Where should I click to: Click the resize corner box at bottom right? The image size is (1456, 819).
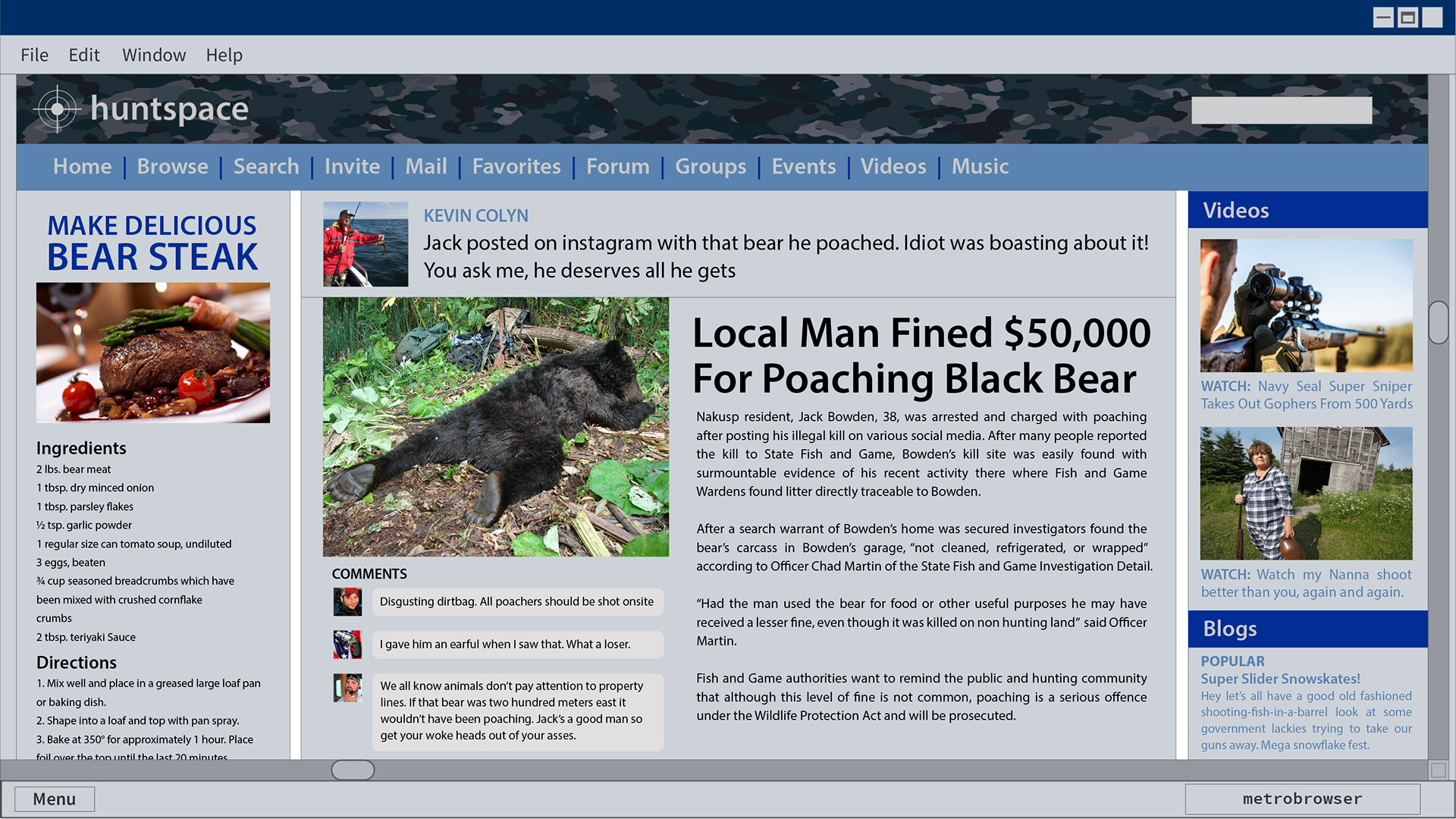pos(1438,770)
